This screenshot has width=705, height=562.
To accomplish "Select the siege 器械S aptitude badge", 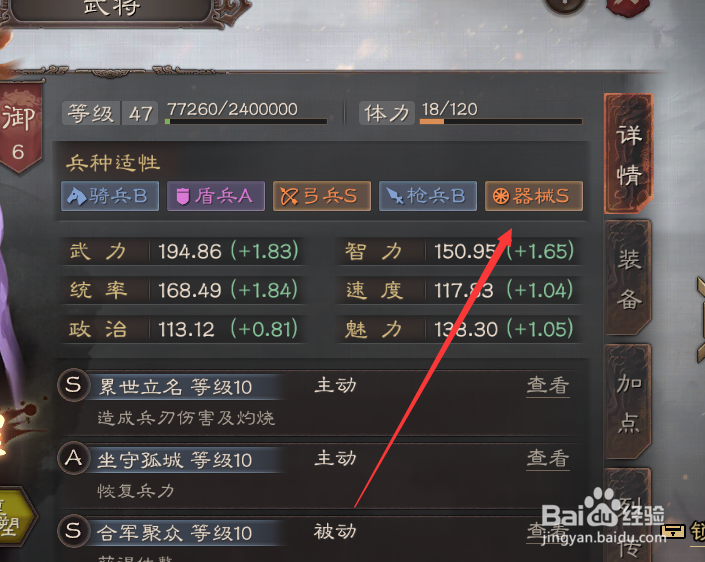I will (534, 196).
